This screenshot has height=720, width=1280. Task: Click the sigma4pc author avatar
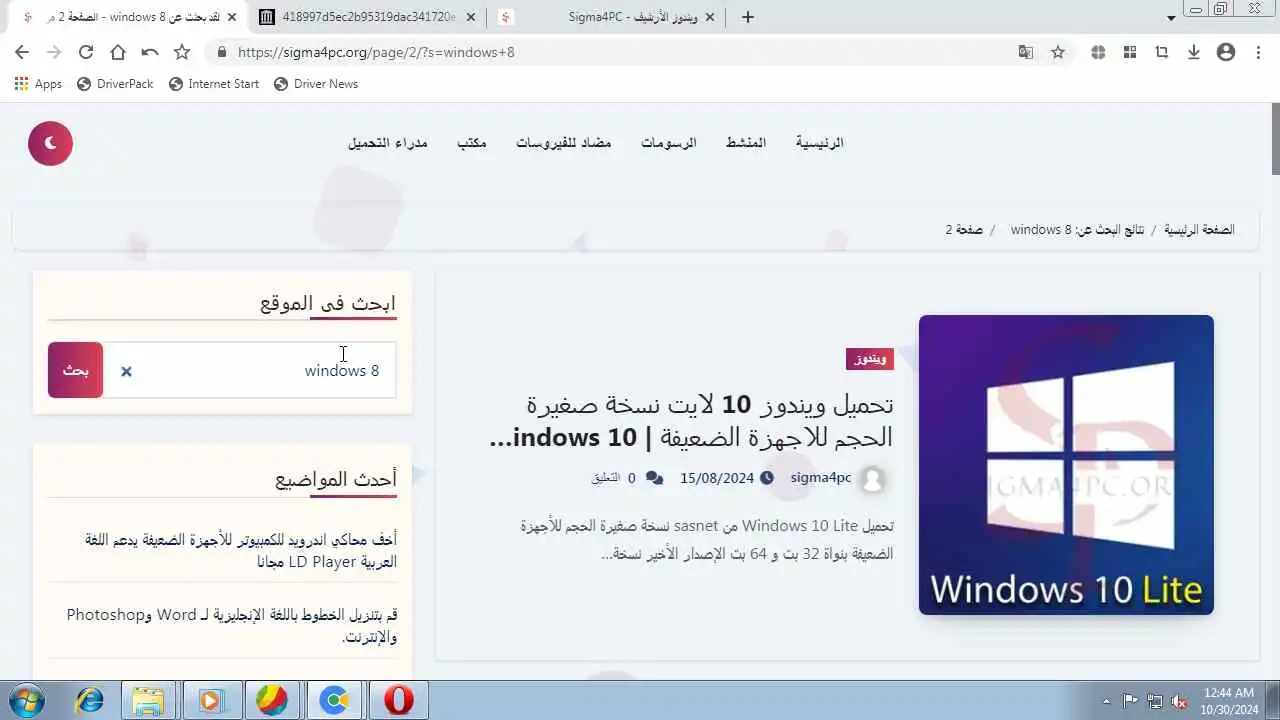873,480
